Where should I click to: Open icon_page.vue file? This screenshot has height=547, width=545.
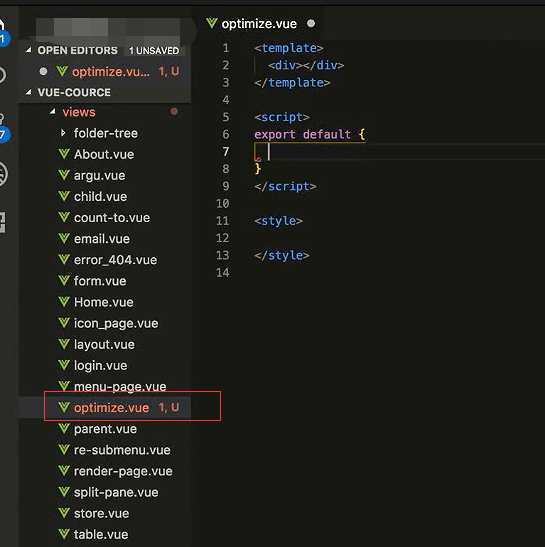click(116, 323)
